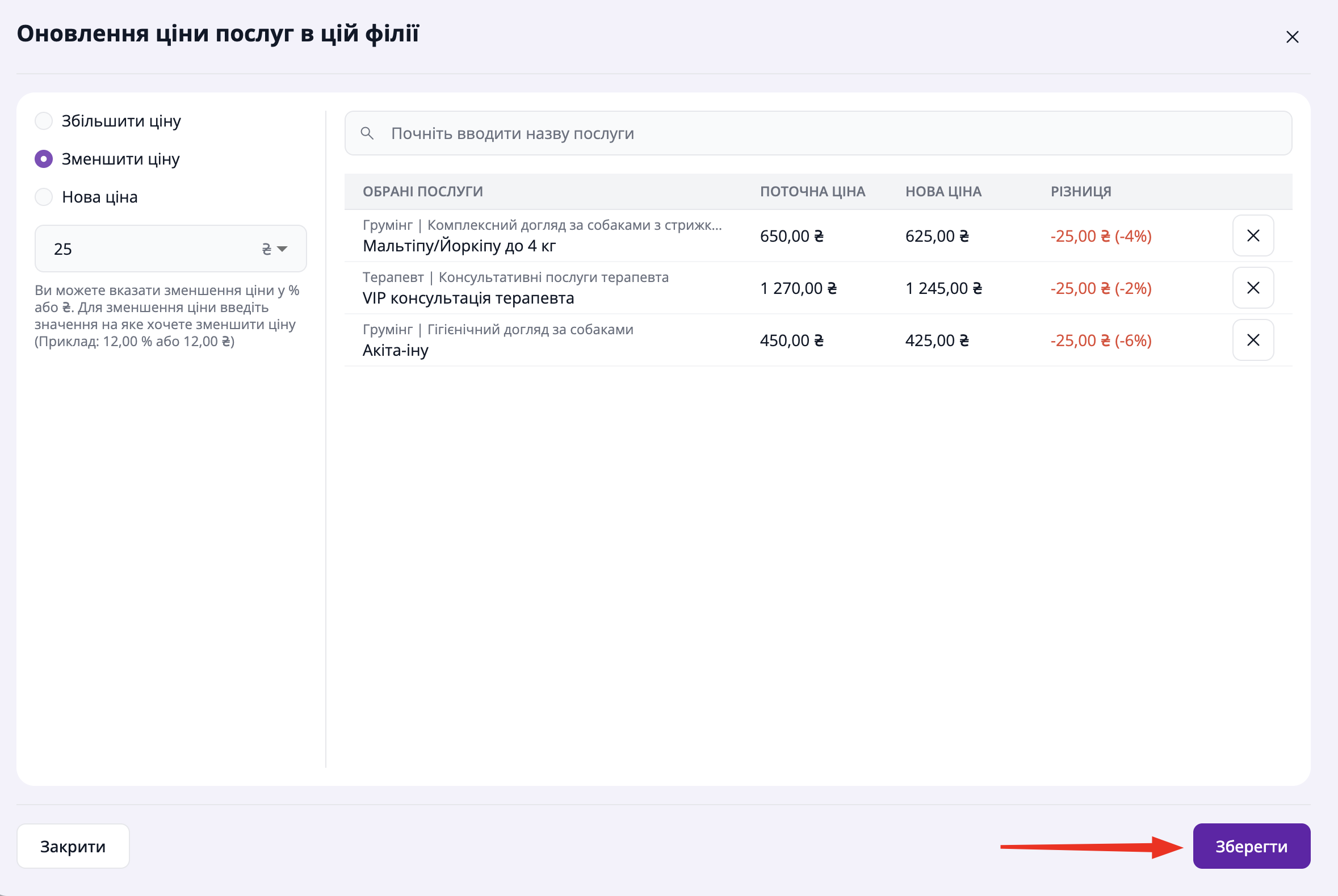The width and height of the screenshot is (1338, 896).
Task: Select the Мальтіпу/Йоркіпу до 4 кг row name
Action: click(x=459, y=246)
